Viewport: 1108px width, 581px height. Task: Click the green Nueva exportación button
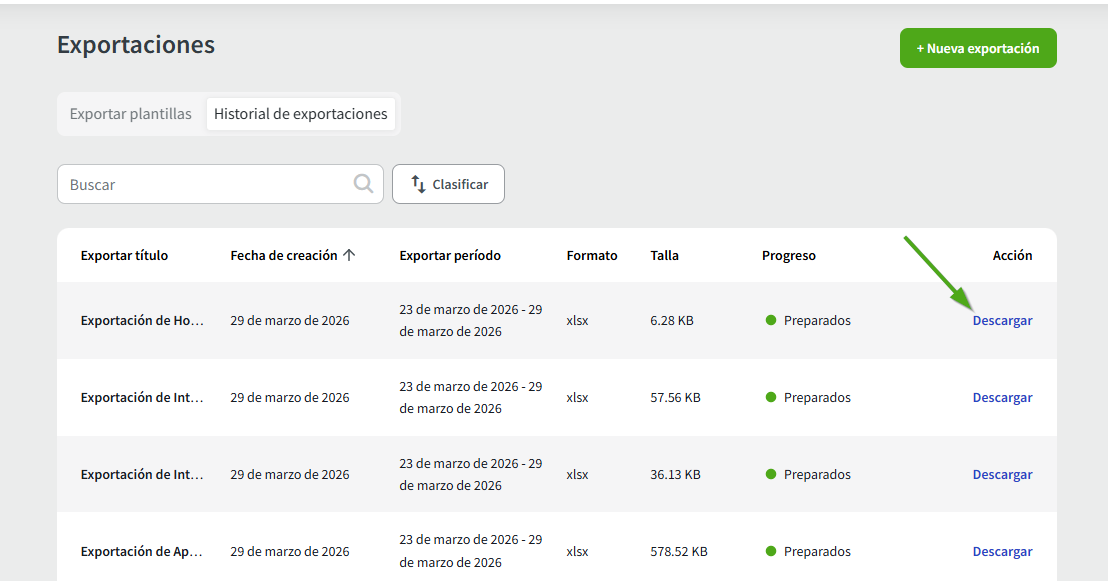point(977,48)
